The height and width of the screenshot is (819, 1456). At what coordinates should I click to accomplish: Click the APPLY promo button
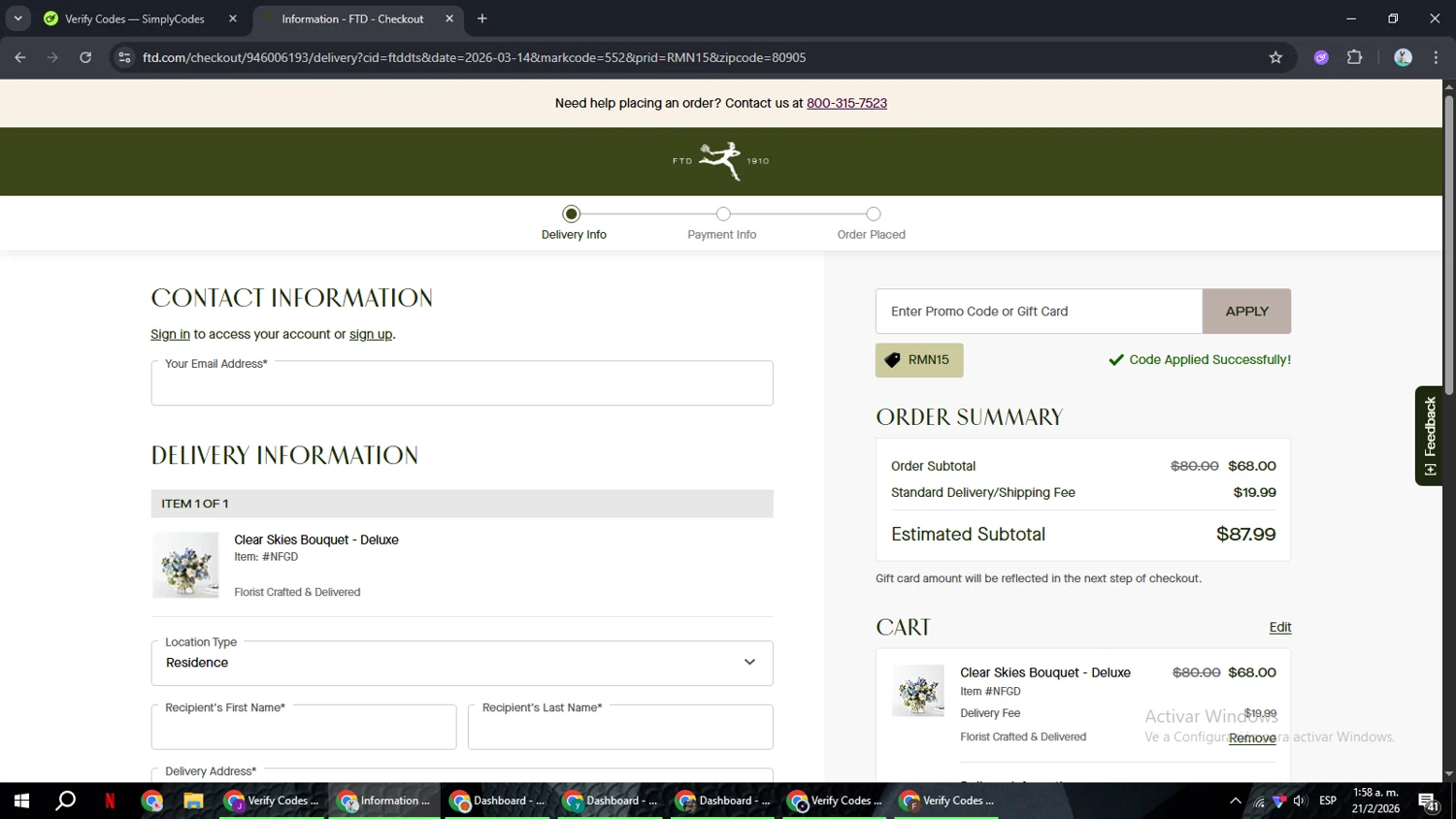[1246, 311]
